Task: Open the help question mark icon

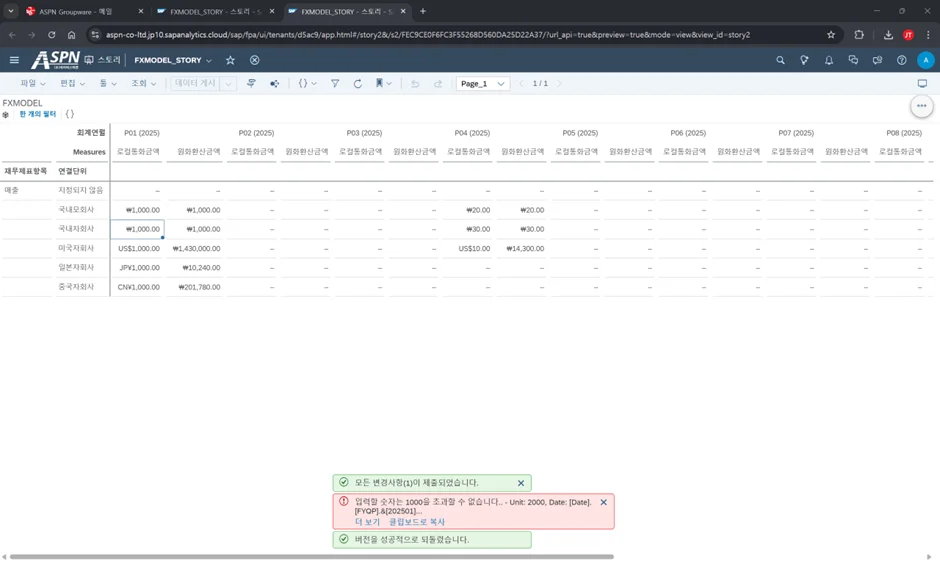Action: tap(901, 60)
